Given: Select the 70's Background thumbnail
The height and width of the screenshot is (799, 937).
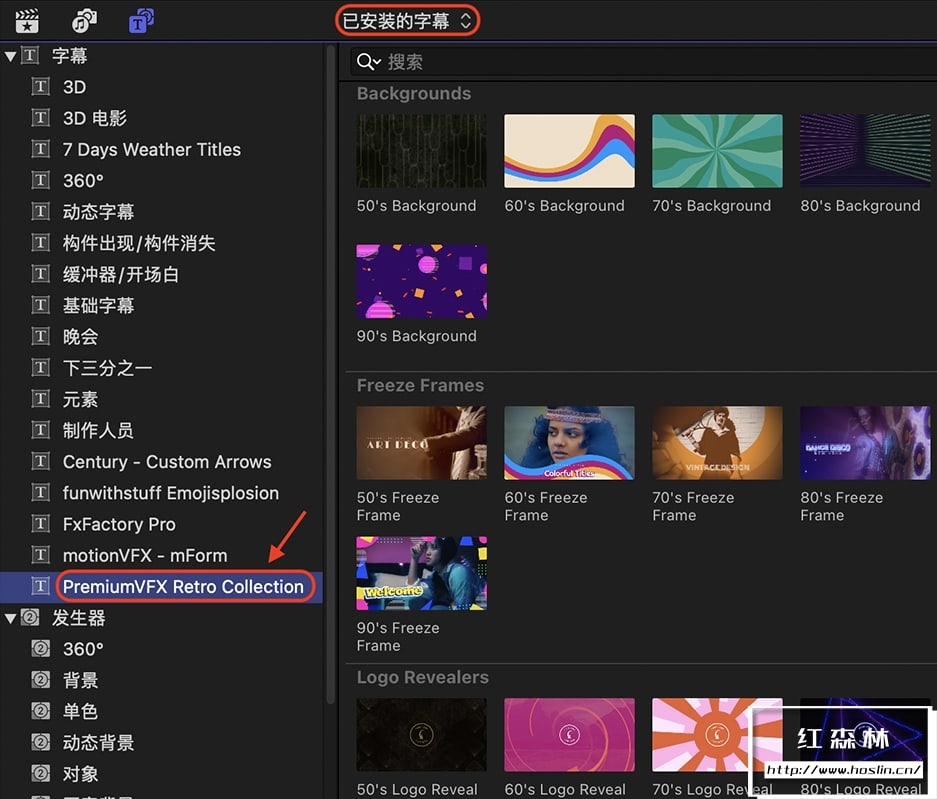Looking at the screenshot, I should pos(717,151).
